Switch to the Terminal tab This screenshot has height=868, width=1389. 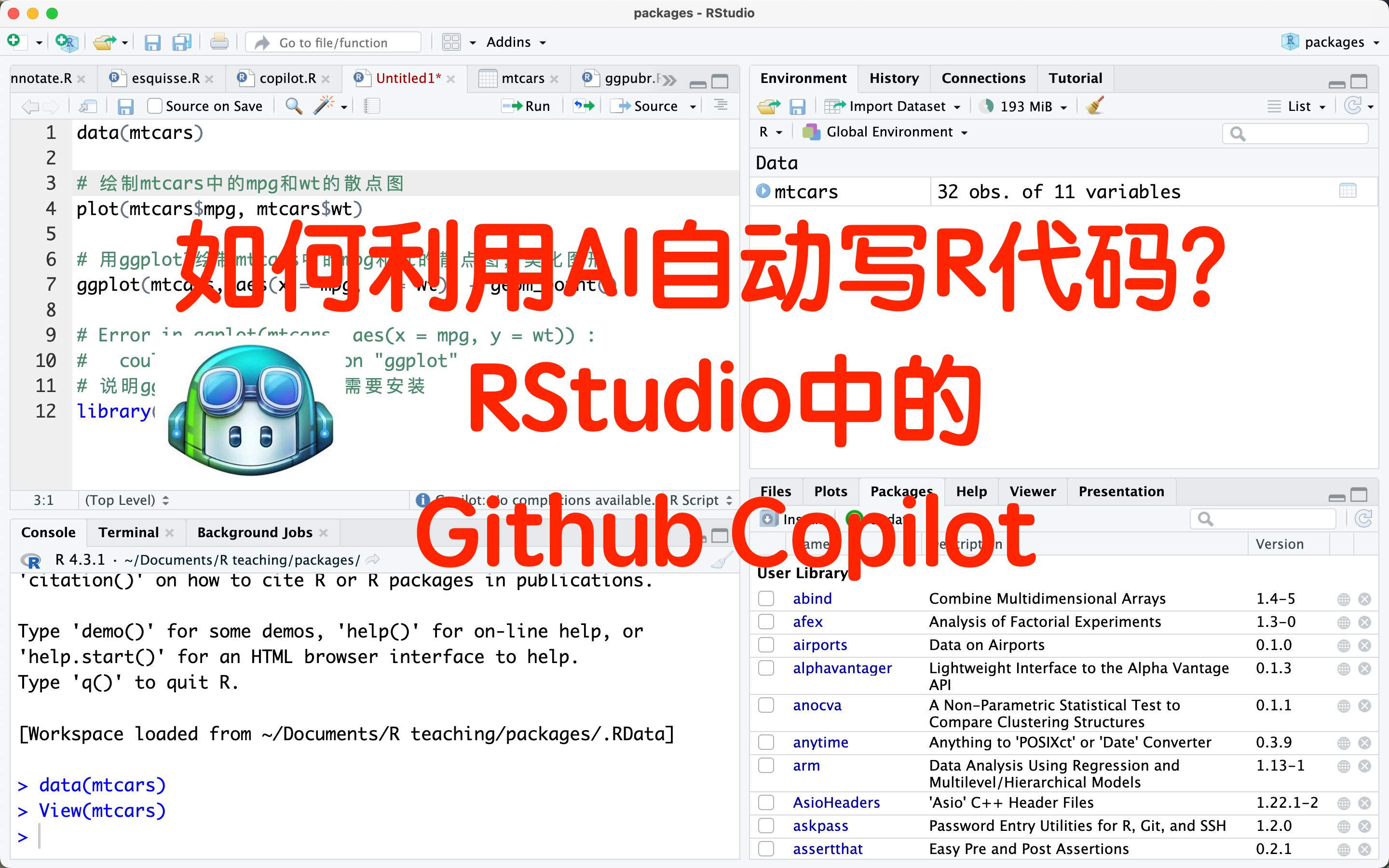[129, 532]
